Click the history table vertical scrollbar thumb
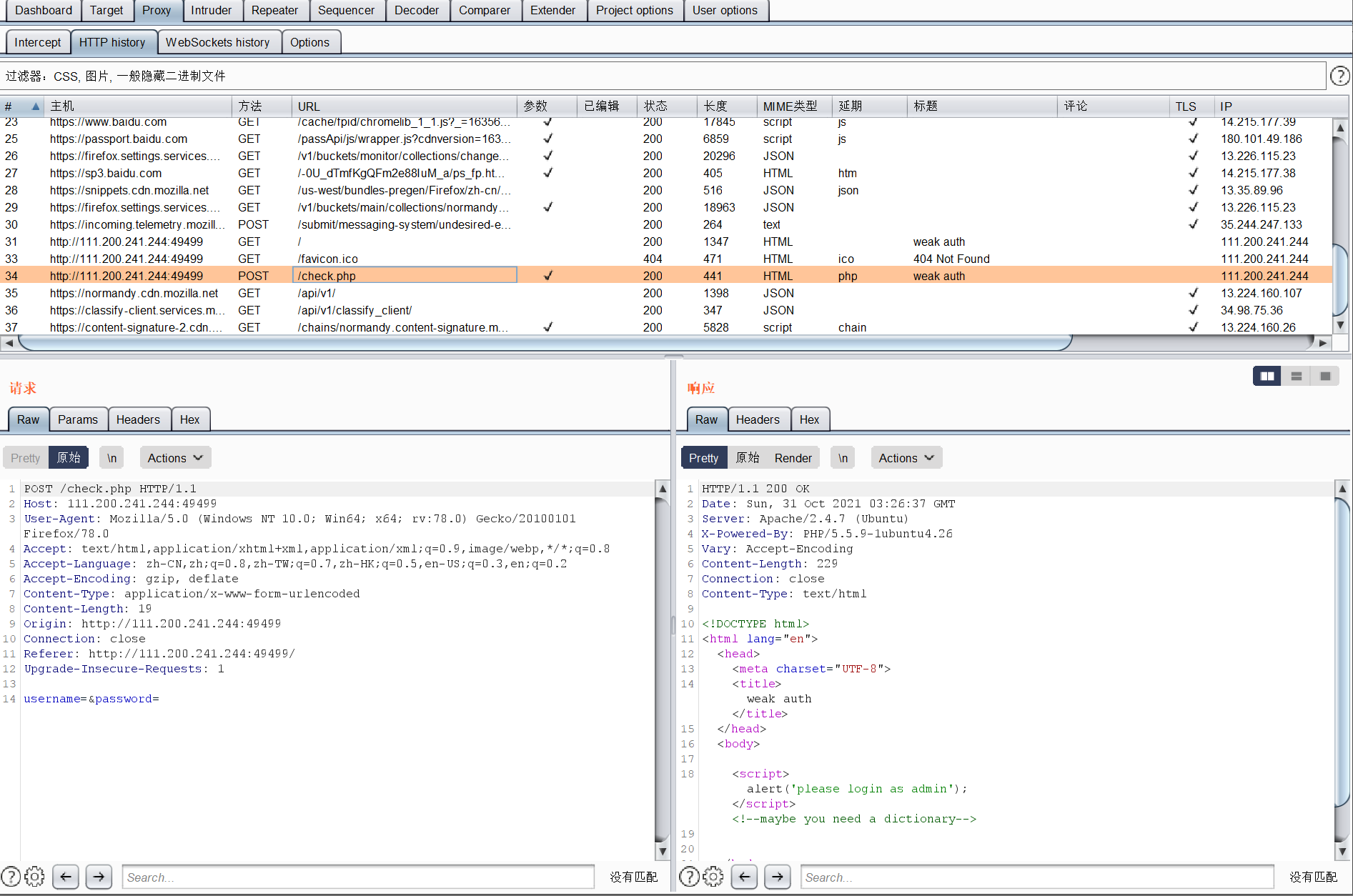 click(1340, 279)
